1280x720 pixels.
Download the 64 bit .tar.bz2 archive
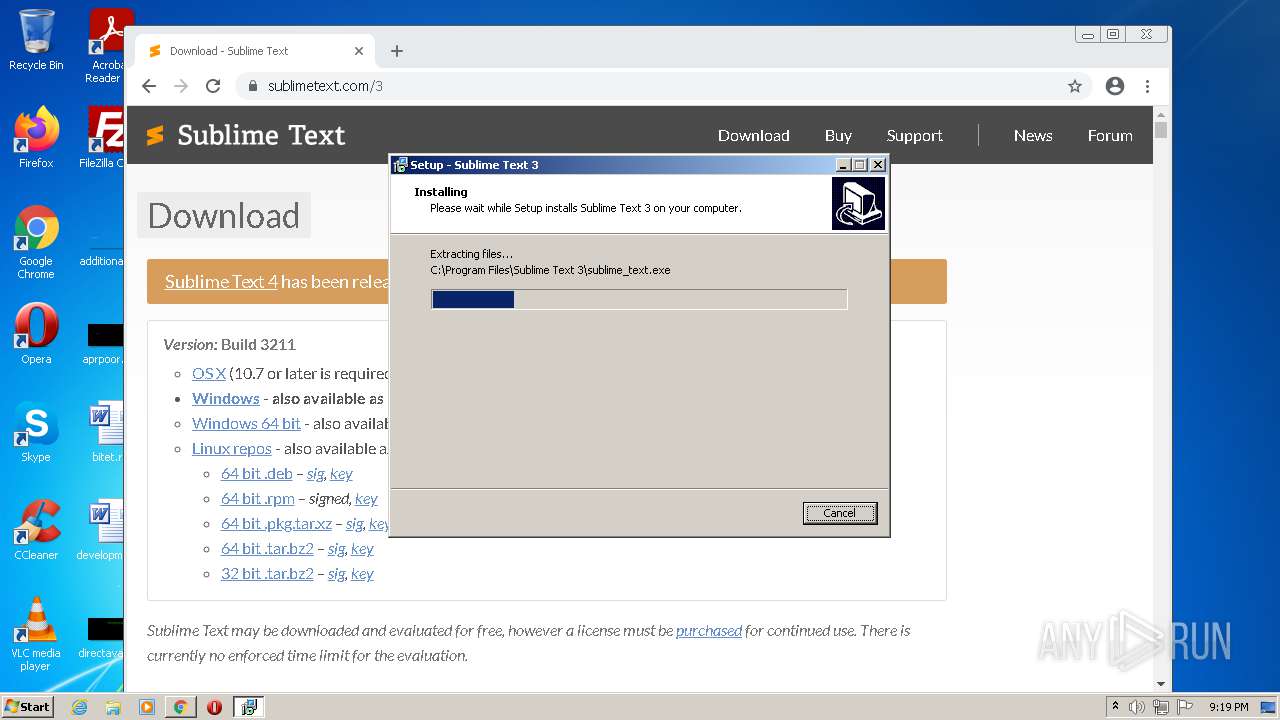click(267, 549)
